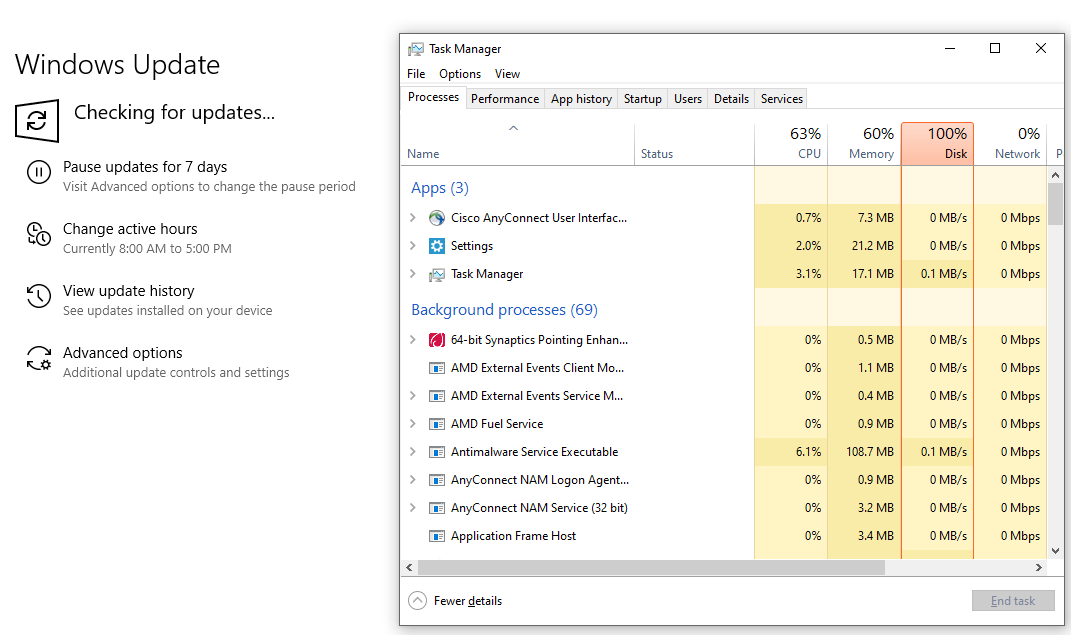The width and height of the screenshot is (1071, 635).
Task: Sort by the Status column header
Action: tap(694, 144)
